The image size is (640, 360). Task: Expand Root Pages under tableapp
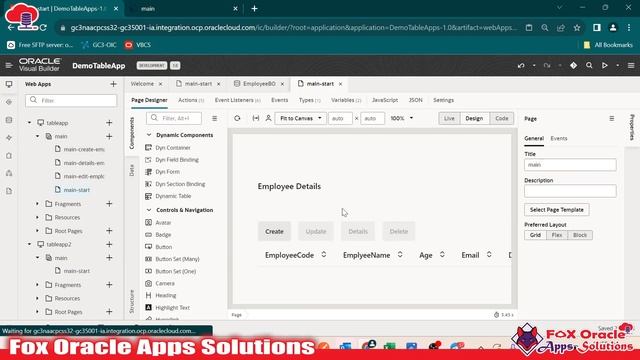click(38, 231)
